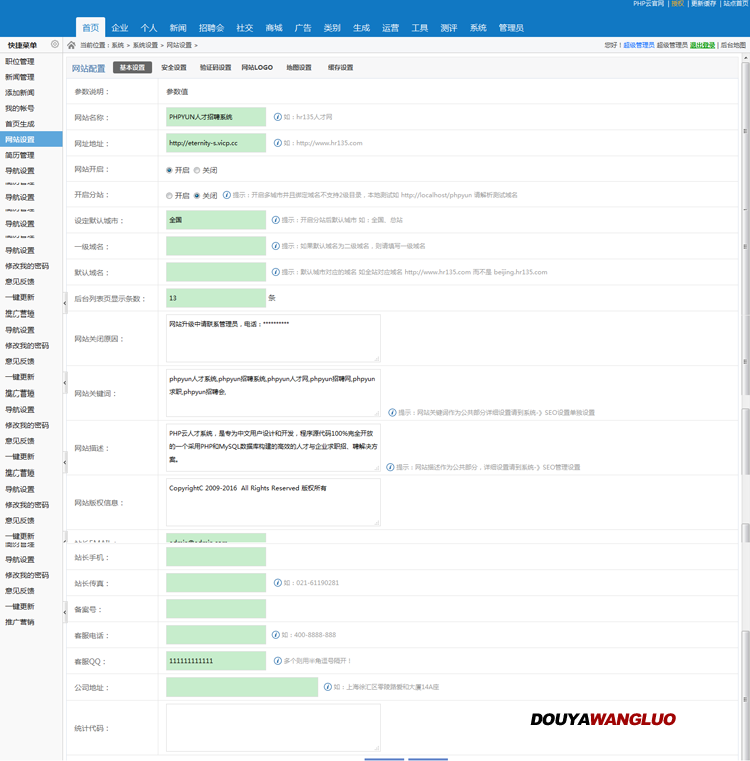This screenshot has height=761, width=750.
Task: Click 授权 link at top right
Action: tap(678, 3)
